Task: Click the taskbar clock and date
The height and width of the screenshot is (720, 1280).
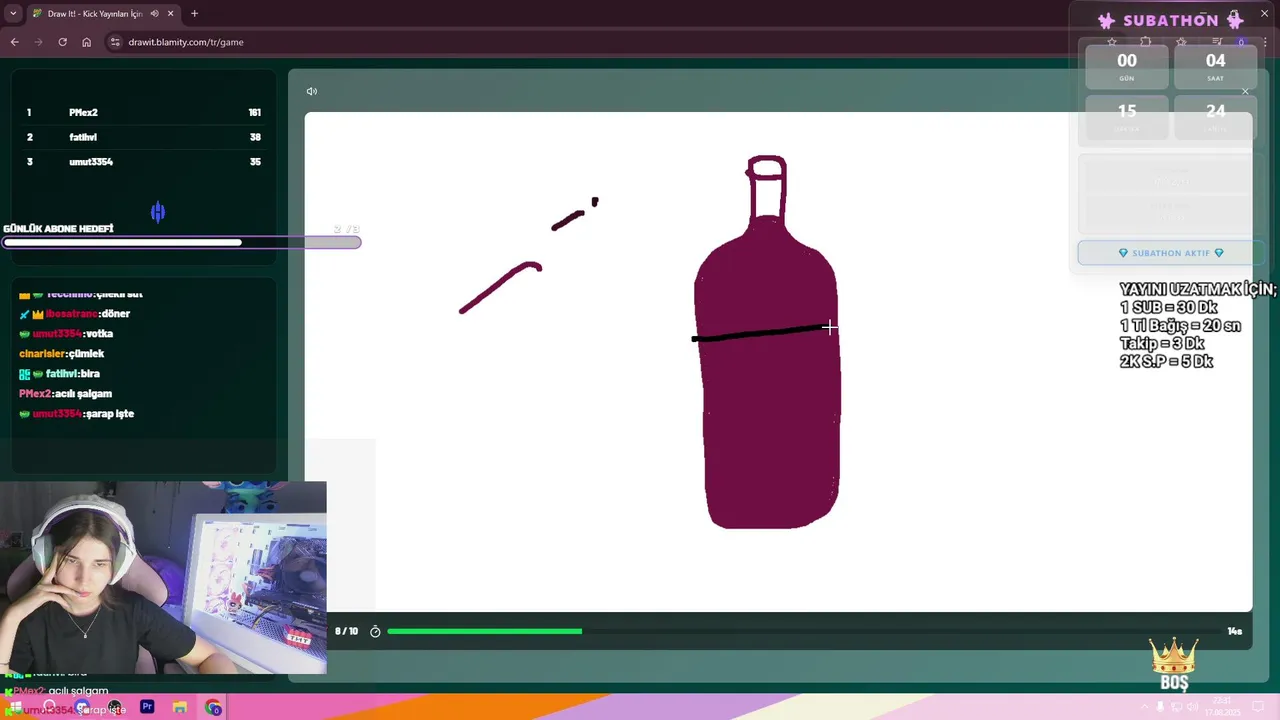Action: (1222, 707)
